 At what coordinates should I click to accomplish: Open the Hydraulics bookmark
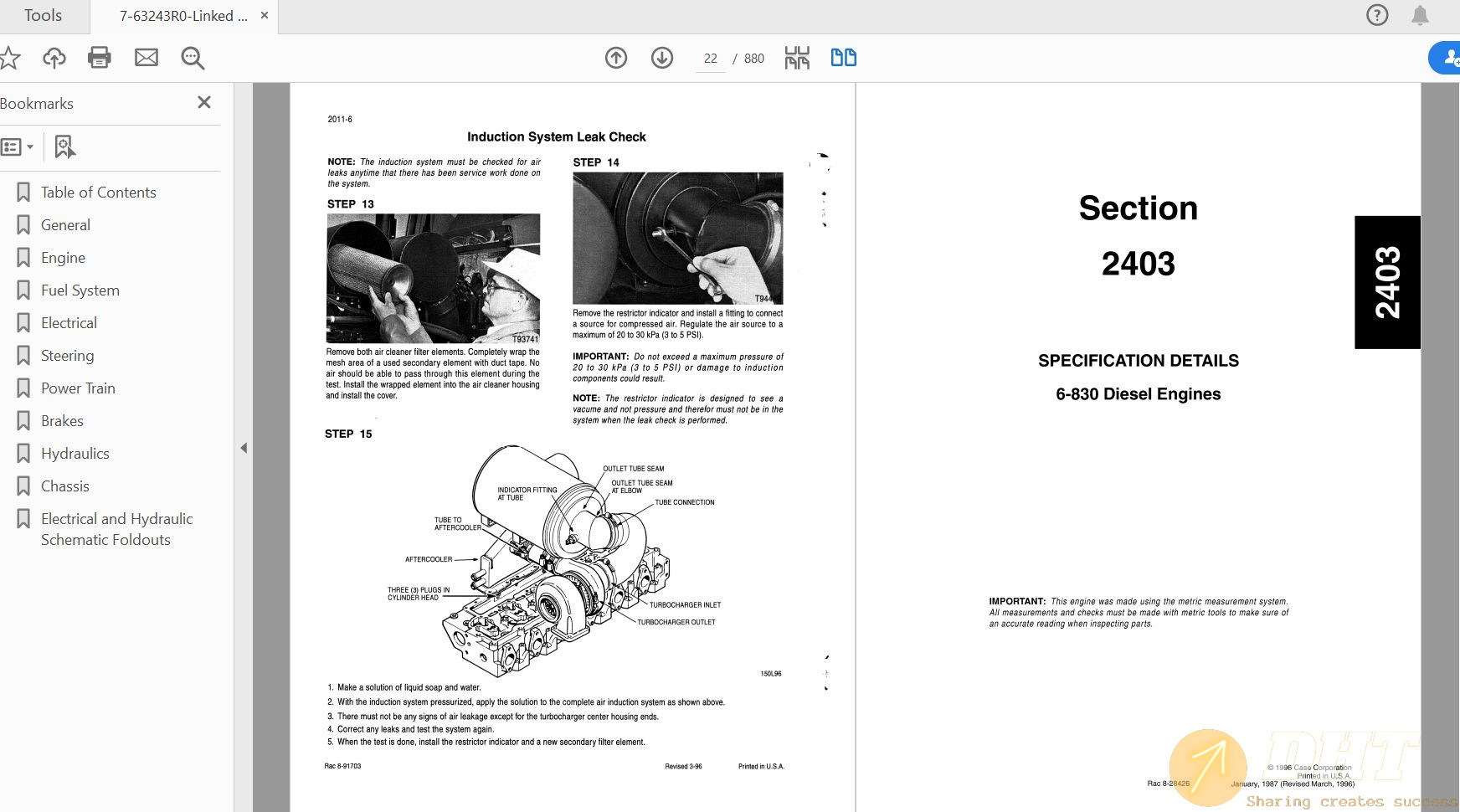75,453
